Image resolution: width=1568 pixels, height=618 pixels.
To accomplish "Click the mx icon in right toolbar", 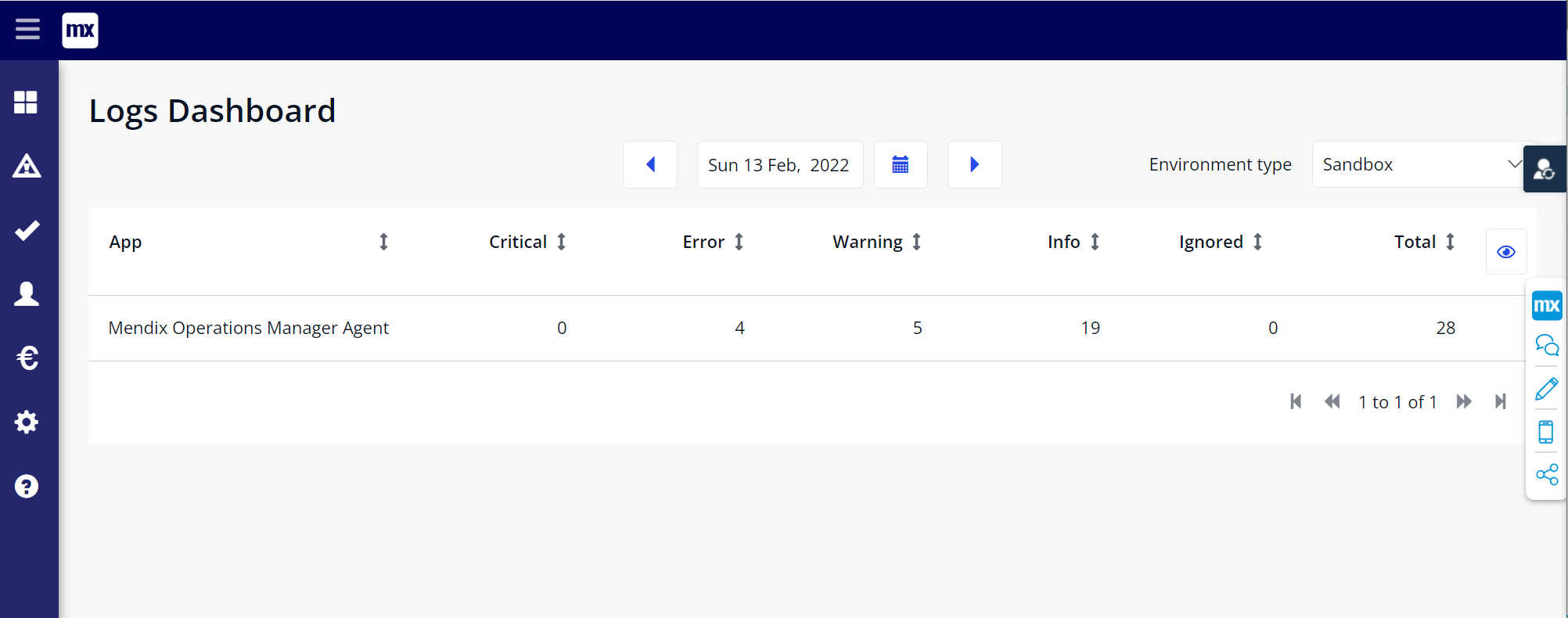I will pyautogui.click(x=1547, y=305).
